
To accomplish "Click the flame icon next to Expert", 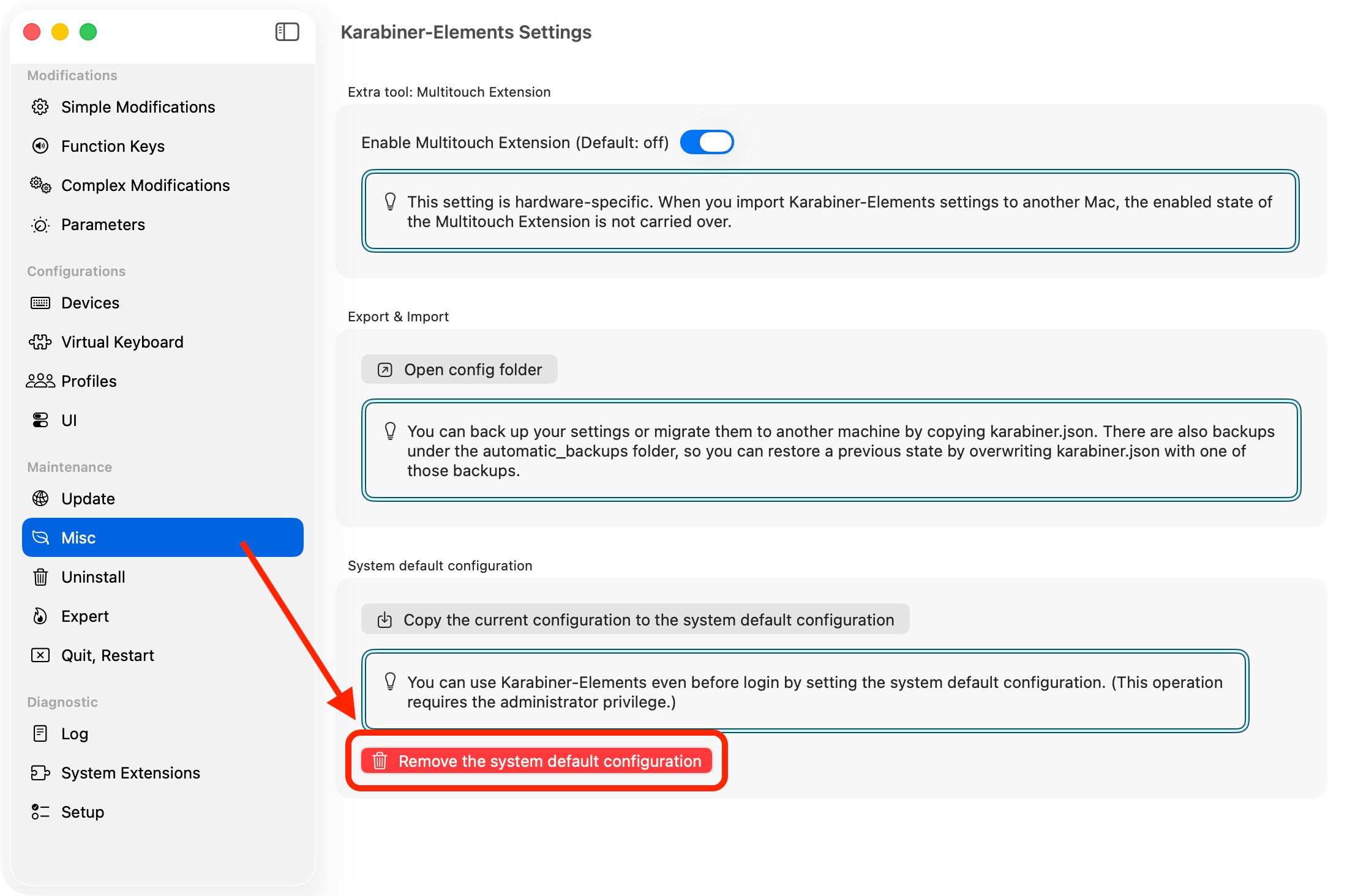I will 40,616.
